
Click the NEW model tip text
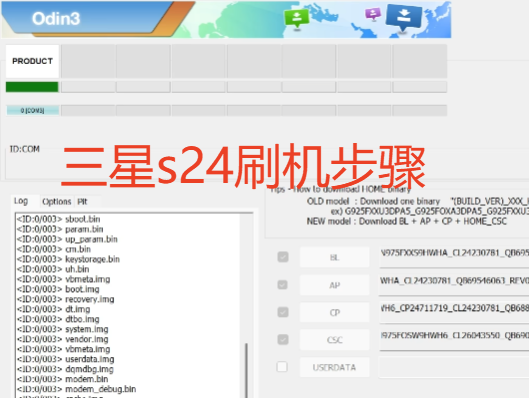tap(407, 221)
